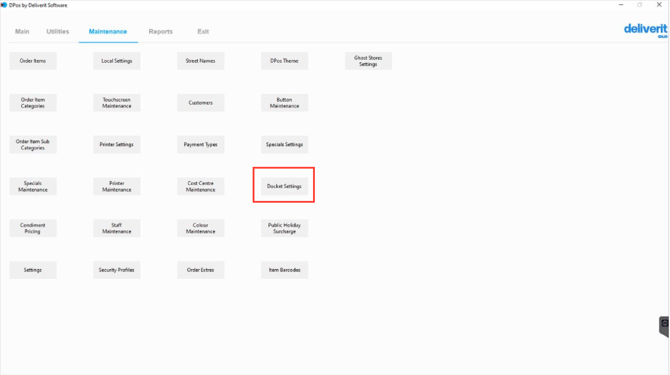Open Order Item Sub Categories
The width and height of the screenshot is (670, 375).
tap(33, 144)
